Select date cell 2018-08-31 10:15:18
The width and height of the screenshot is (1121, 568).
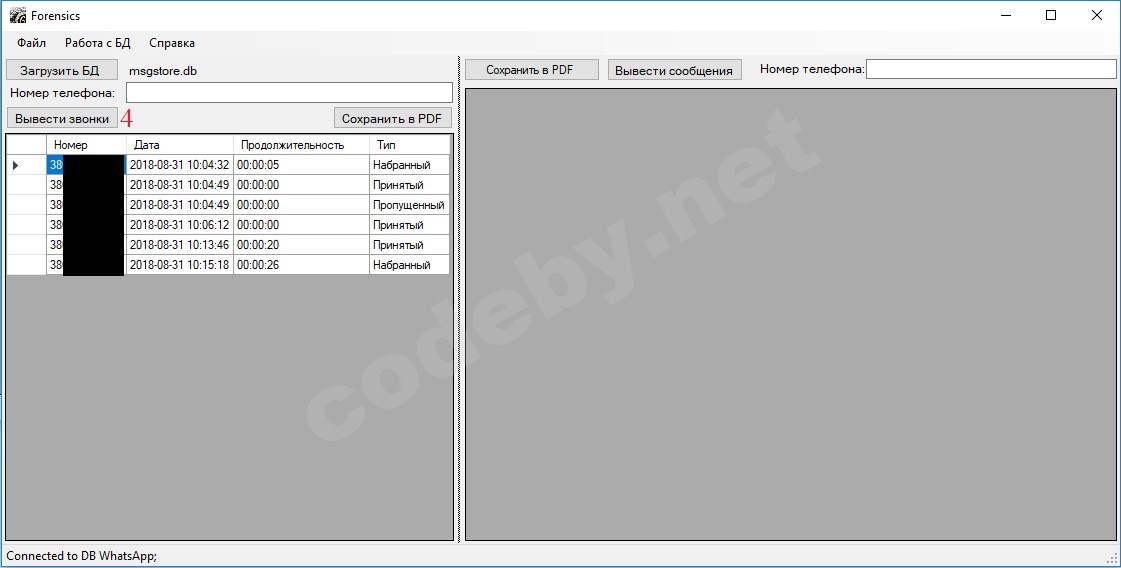point(179,265)
